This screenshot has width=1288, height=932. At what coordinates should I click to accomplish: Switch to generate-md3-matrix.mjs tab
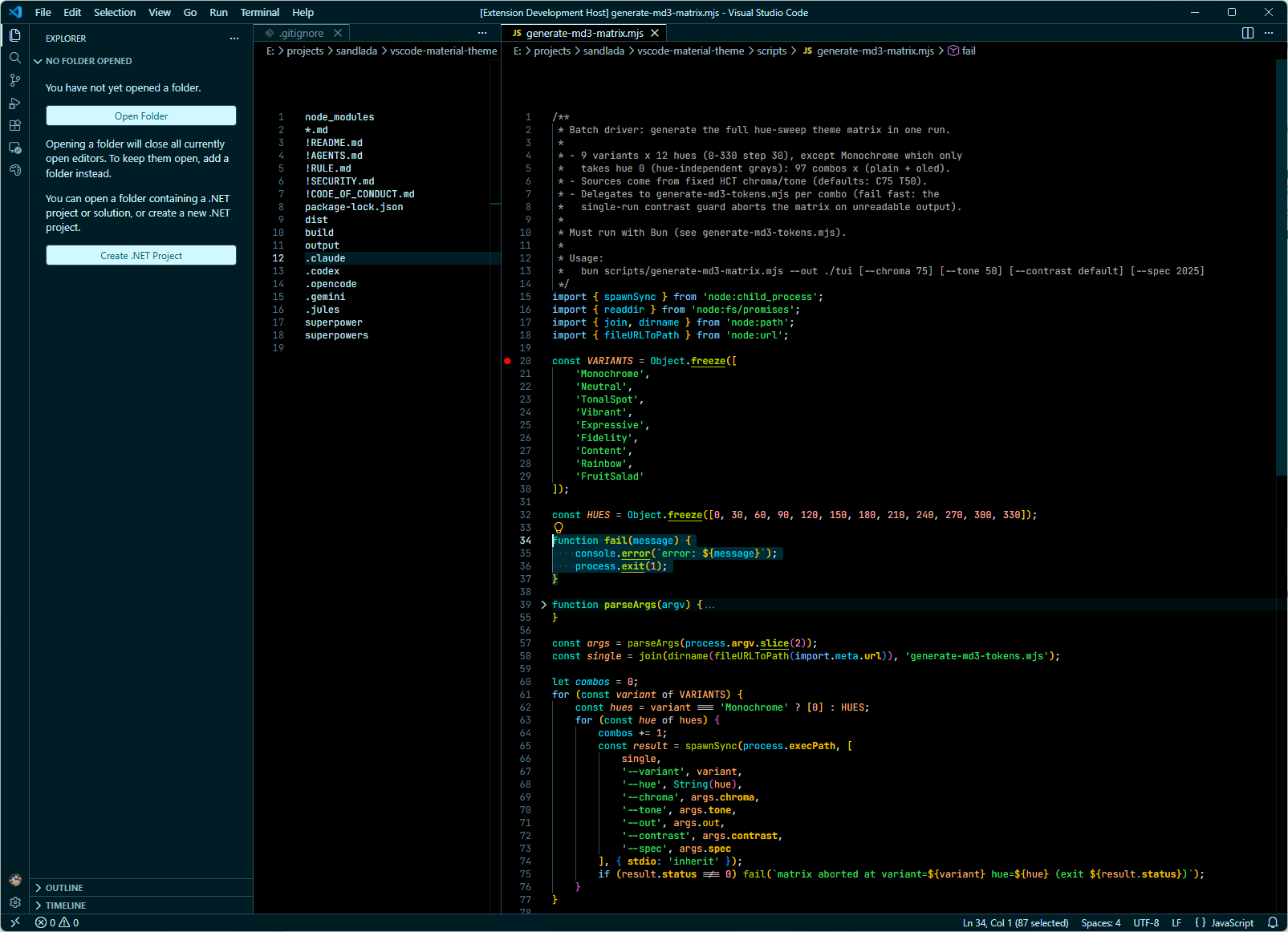584,33
